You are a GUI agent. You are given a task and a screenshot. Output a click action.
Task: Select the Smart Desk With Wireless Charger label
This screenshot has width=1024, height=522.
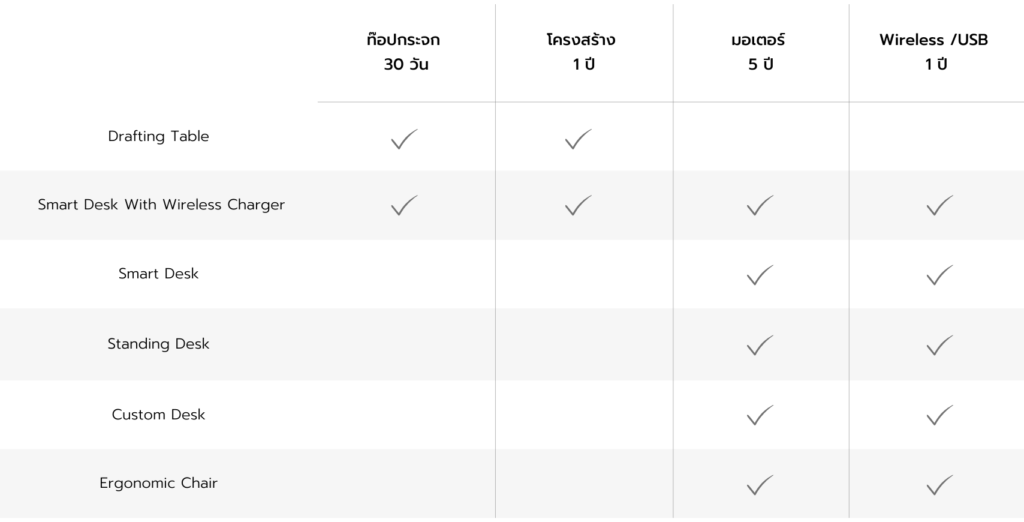pos(161,205)
